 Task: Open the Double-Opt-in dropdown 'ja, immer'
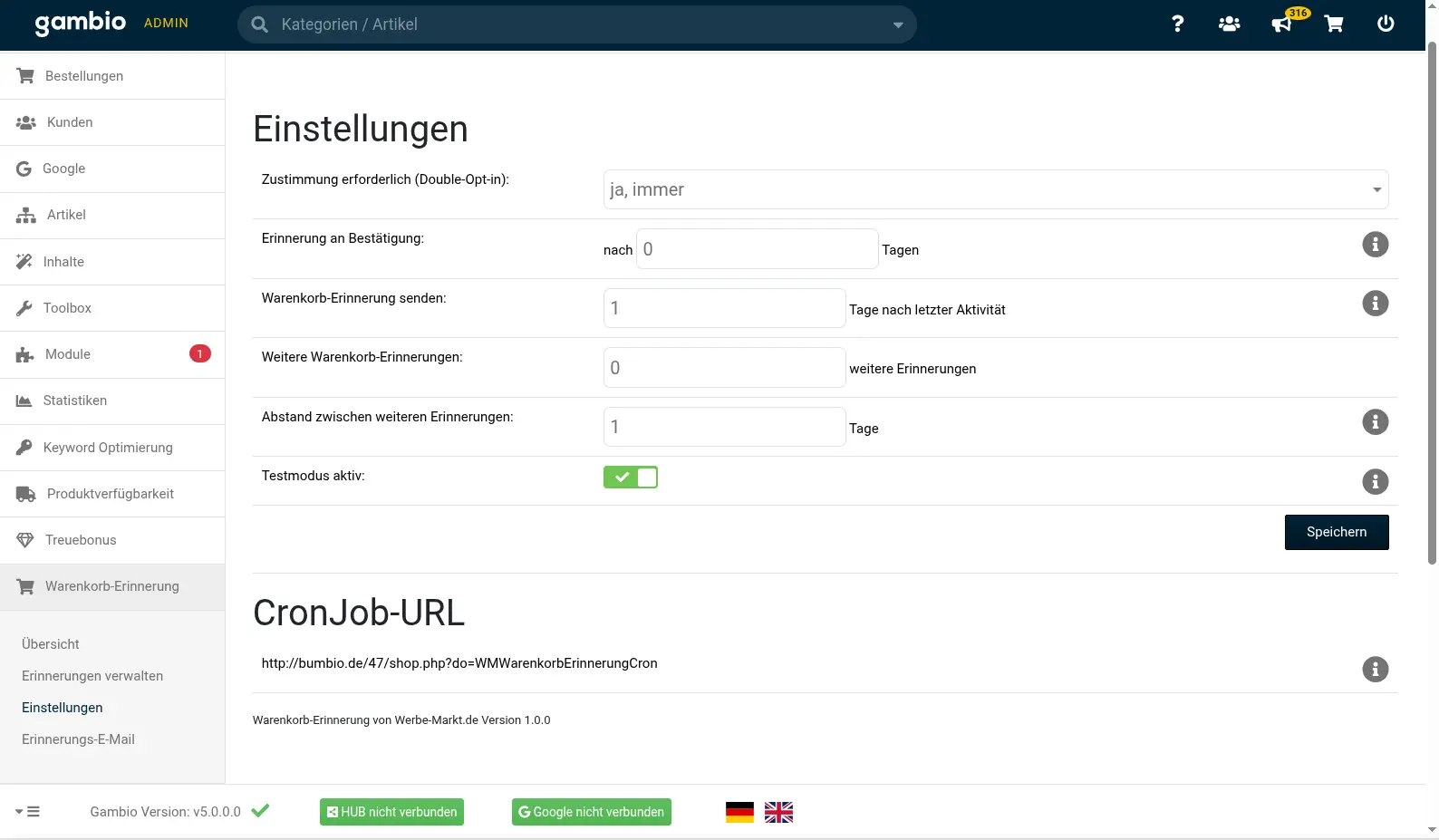pyautogui.click(x=995, y=190)
